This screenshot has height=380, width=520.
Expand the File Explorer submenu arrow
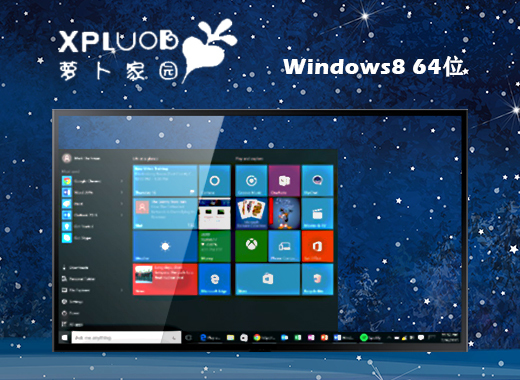pos(122,290)
